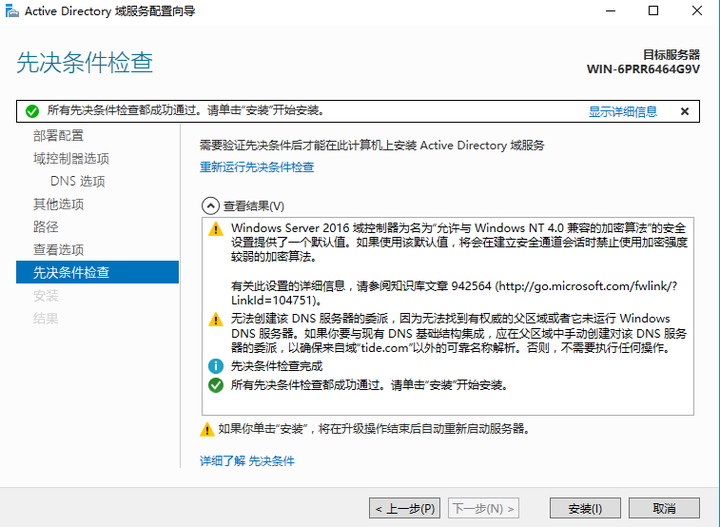720x527 pixels.
Task: Click the DNS delegation warning message text
Action: (x=459, y=333)
